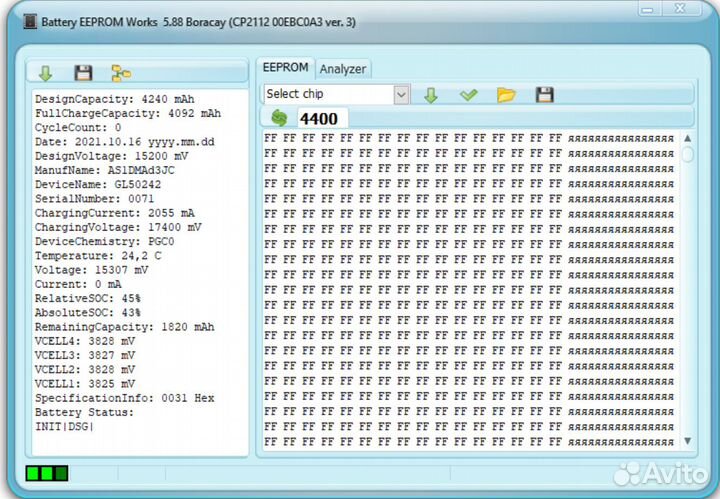Viewport: 720px width, 499px height.
Task: Click the green round icon beside 4400
Action: click(x=280, y=119)
